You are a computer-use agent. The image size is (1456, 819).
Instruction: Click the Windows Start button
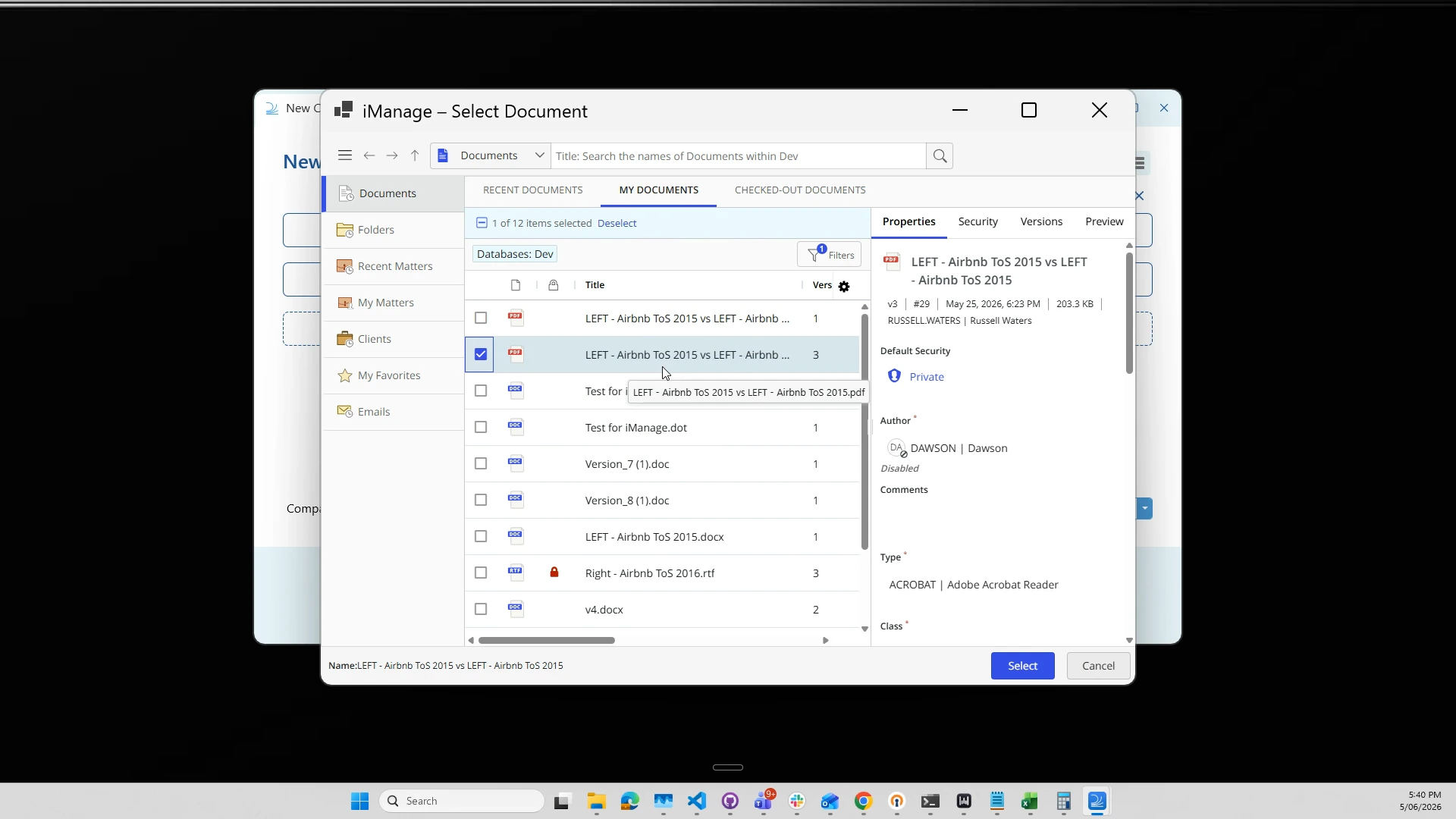click(x=360, y=802)
